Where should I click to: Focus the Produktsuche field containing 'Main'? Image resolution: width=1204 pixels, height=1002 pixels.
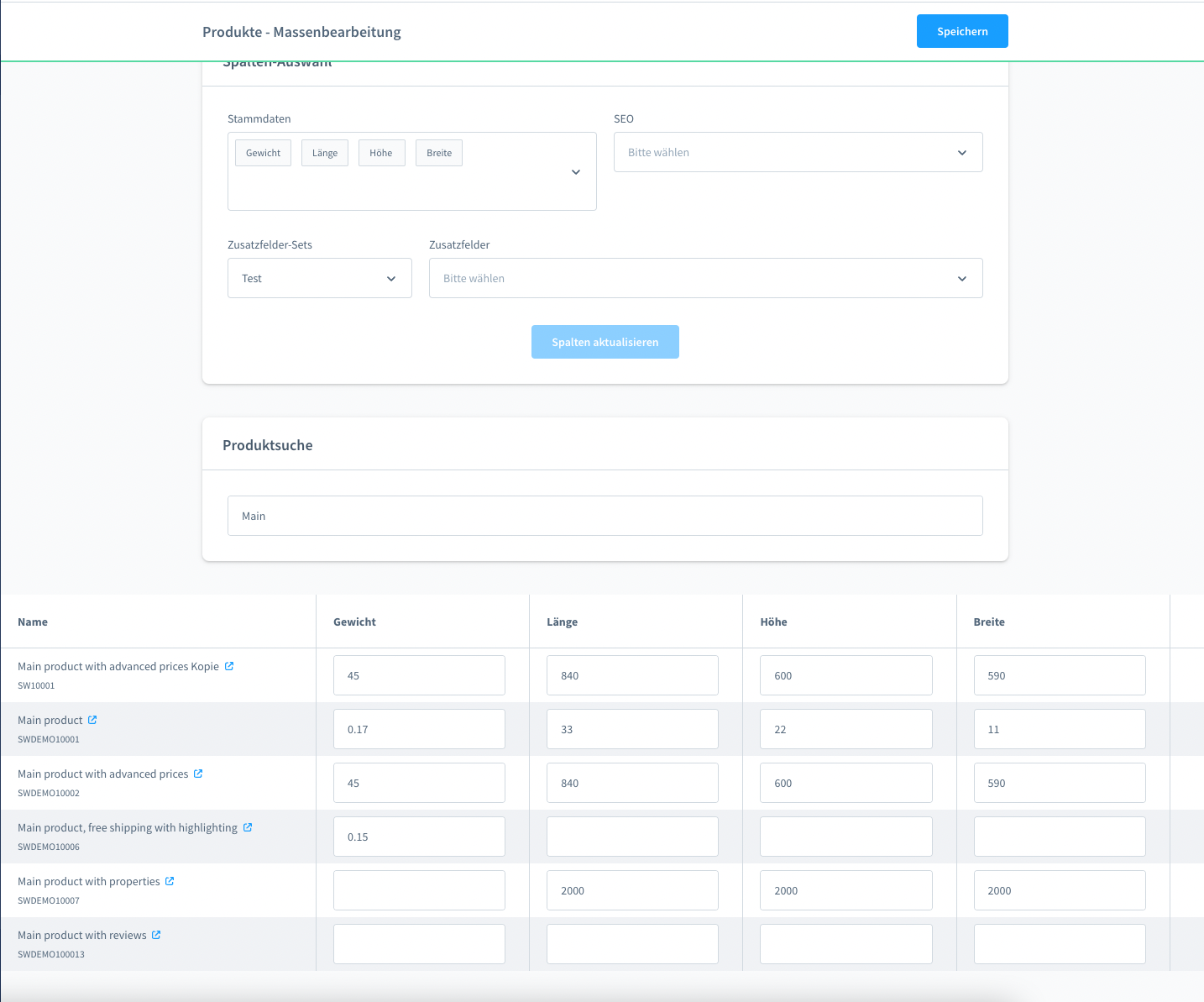pos(605,516)
